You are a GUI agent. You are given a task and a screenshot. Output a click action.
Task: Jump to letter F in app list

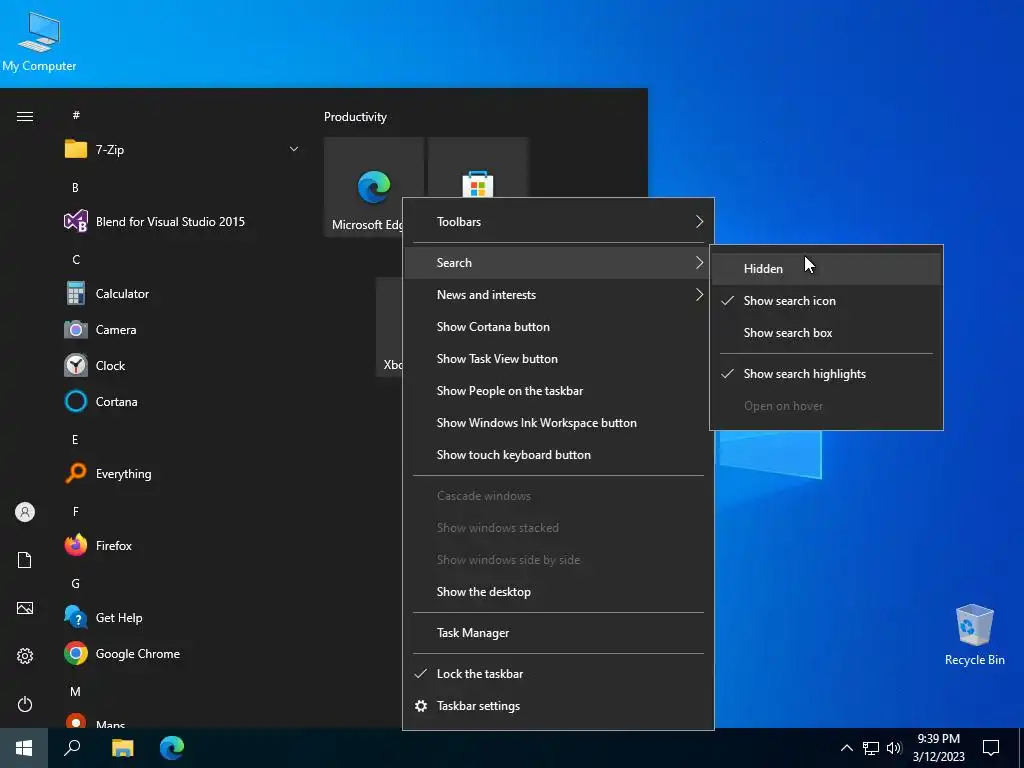coord(76,512)
